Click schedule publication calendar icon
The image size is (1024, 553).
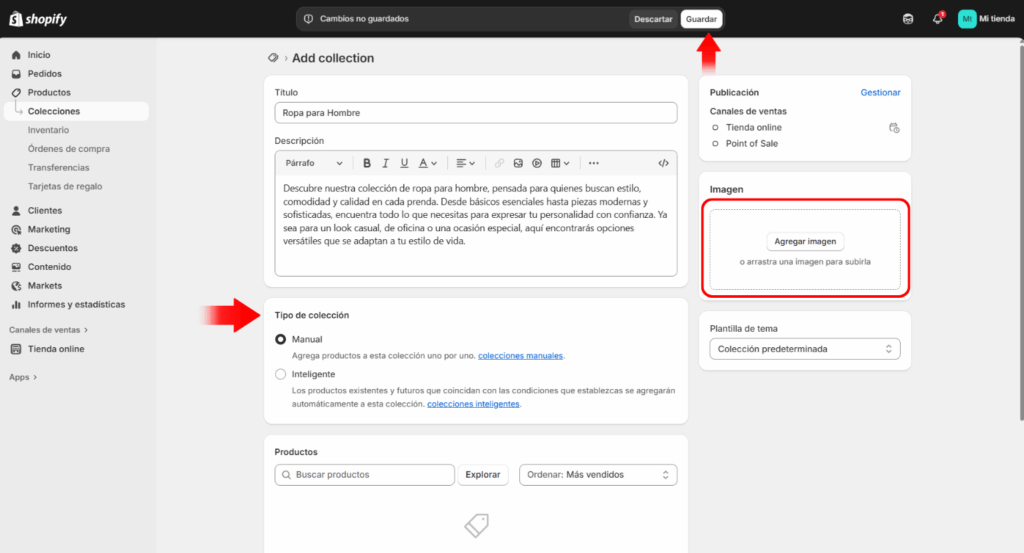(894, 128)
